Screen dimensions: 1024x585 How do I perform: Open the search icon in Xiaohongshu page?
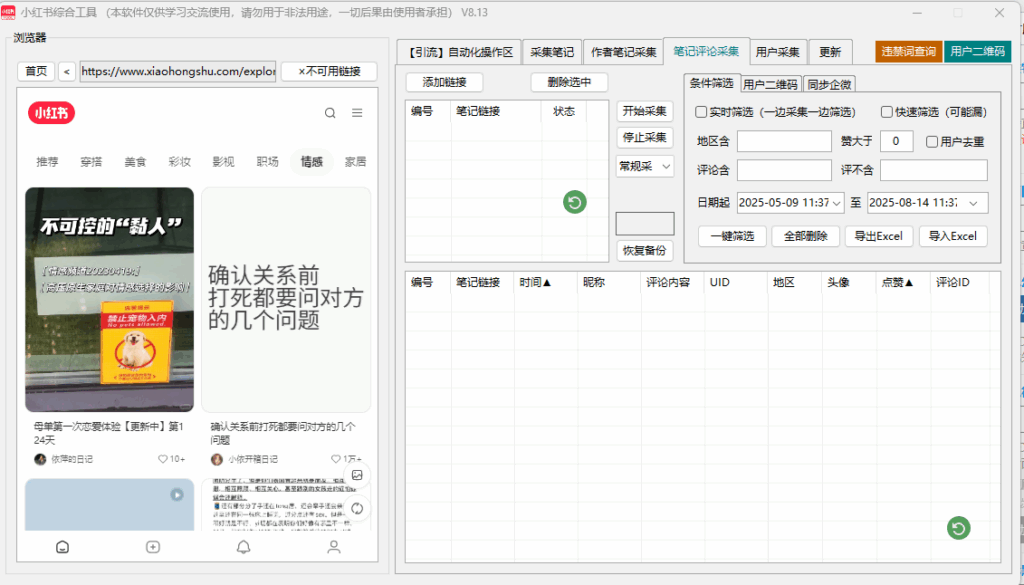point(330,113)
